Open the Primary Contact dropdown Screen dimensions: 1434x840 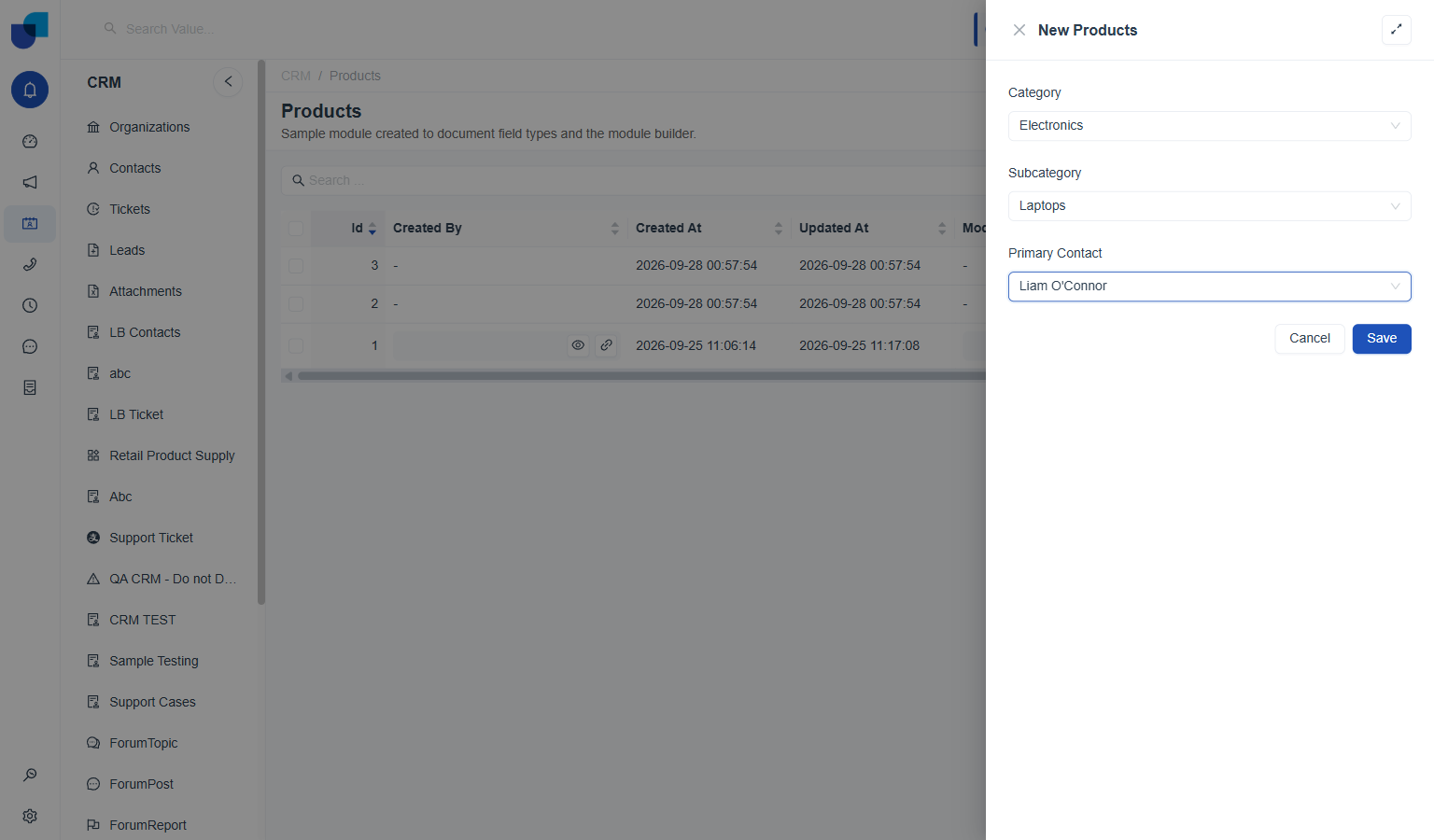pyautogui.click(x=1209, y=287)
